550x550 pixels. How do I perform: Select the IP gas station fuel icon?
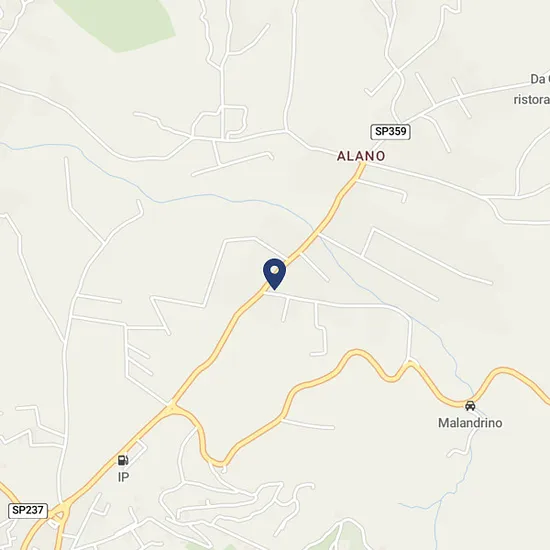coord(123,460)
